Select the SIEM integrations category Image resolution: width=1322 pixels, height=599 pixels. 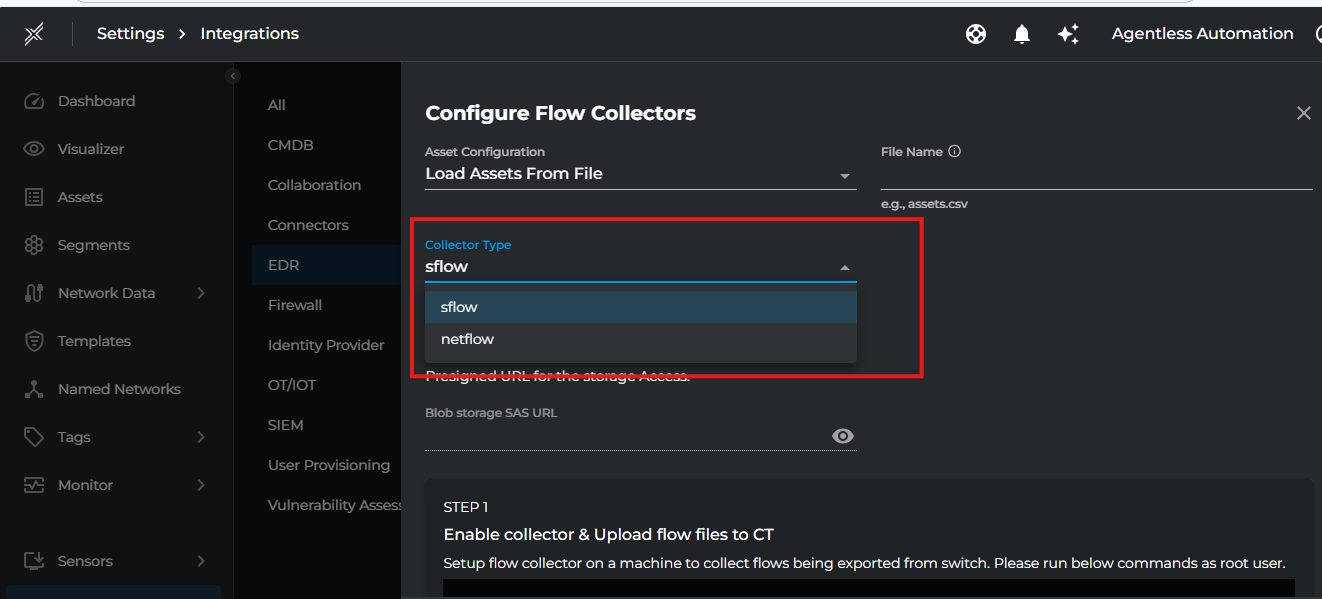click(285, 425)
